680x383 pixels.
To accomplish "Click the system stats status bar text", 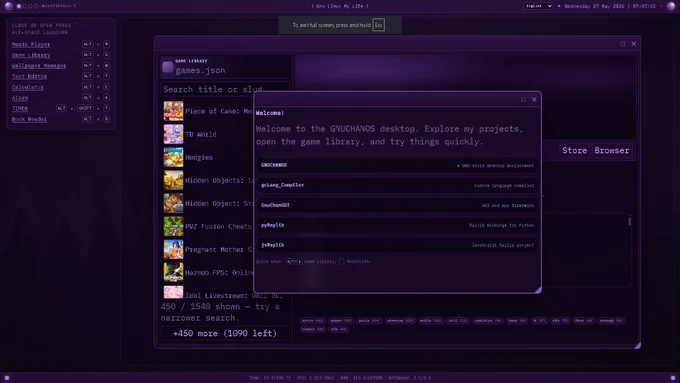I will click(340, 378).
